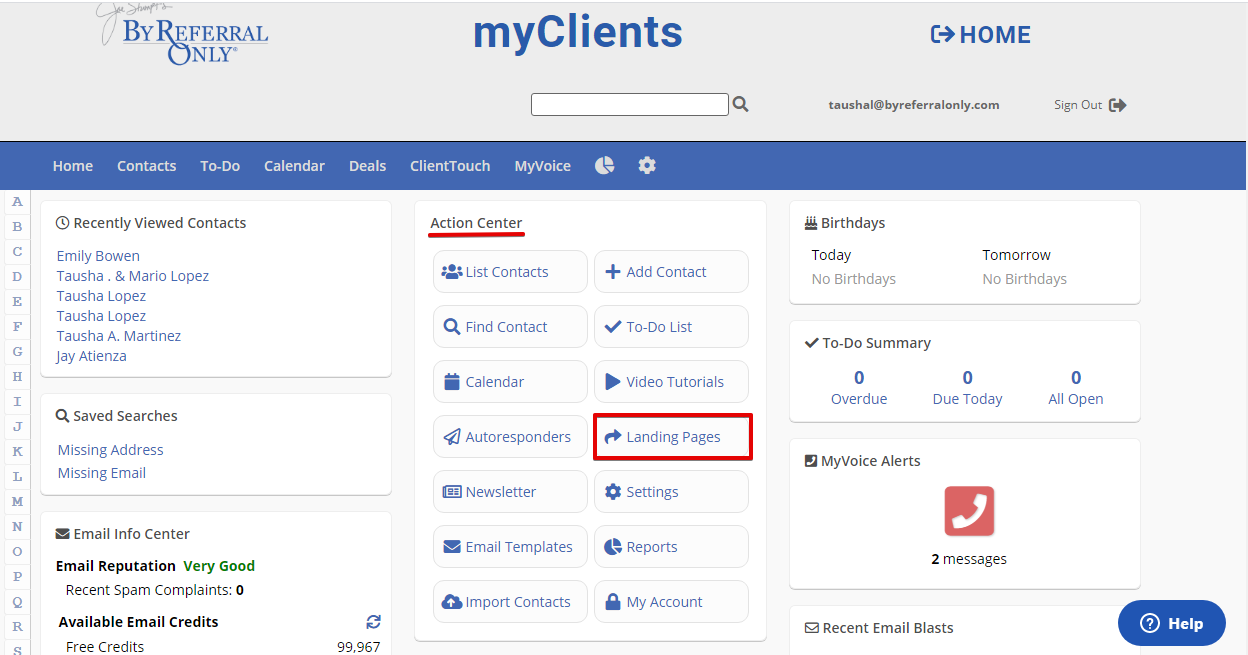
Task: Click the 2 messages text
Action: tap(969, 559)
